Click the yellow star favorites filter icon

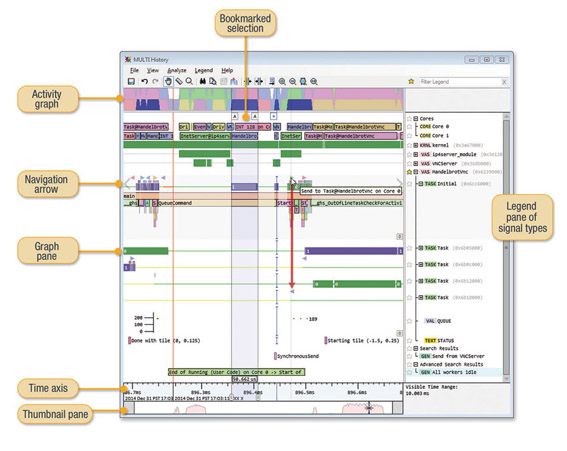pos(411,82)
